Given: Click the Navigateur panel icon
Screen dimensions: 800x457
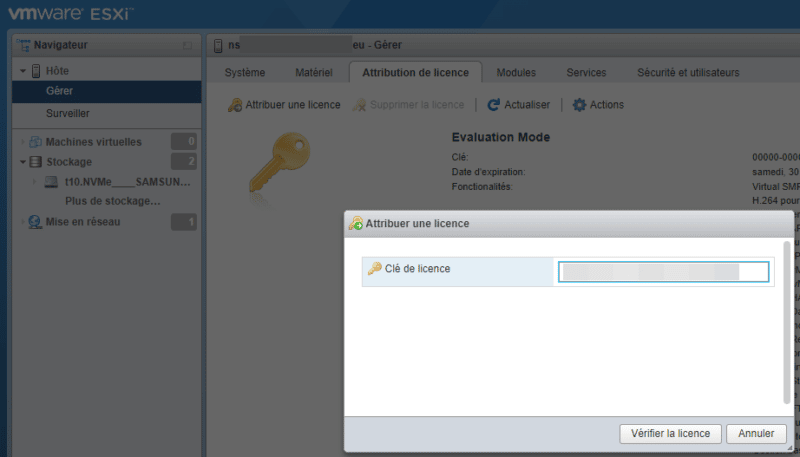Looking at the screenshot, I should tap(23, 45).
